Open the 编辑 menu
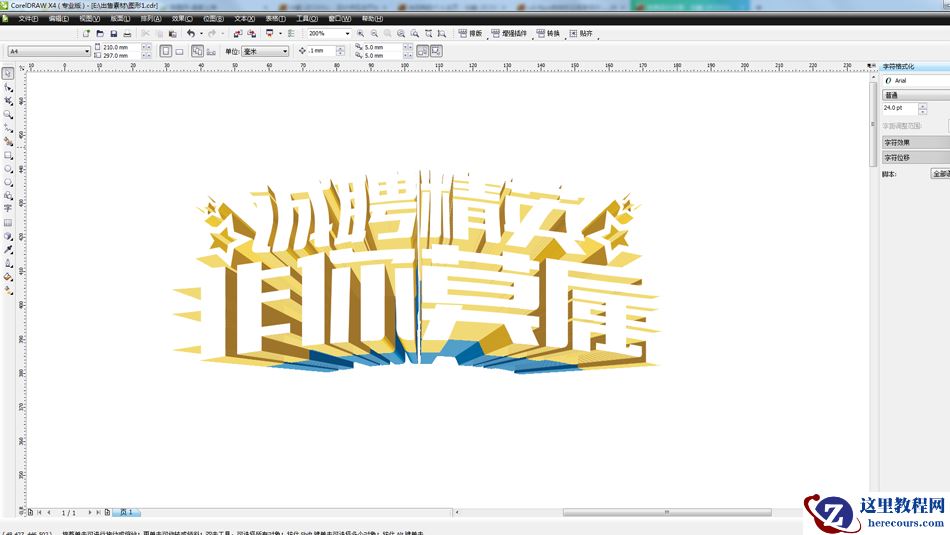Screen dimensions: 950x535 59,19
